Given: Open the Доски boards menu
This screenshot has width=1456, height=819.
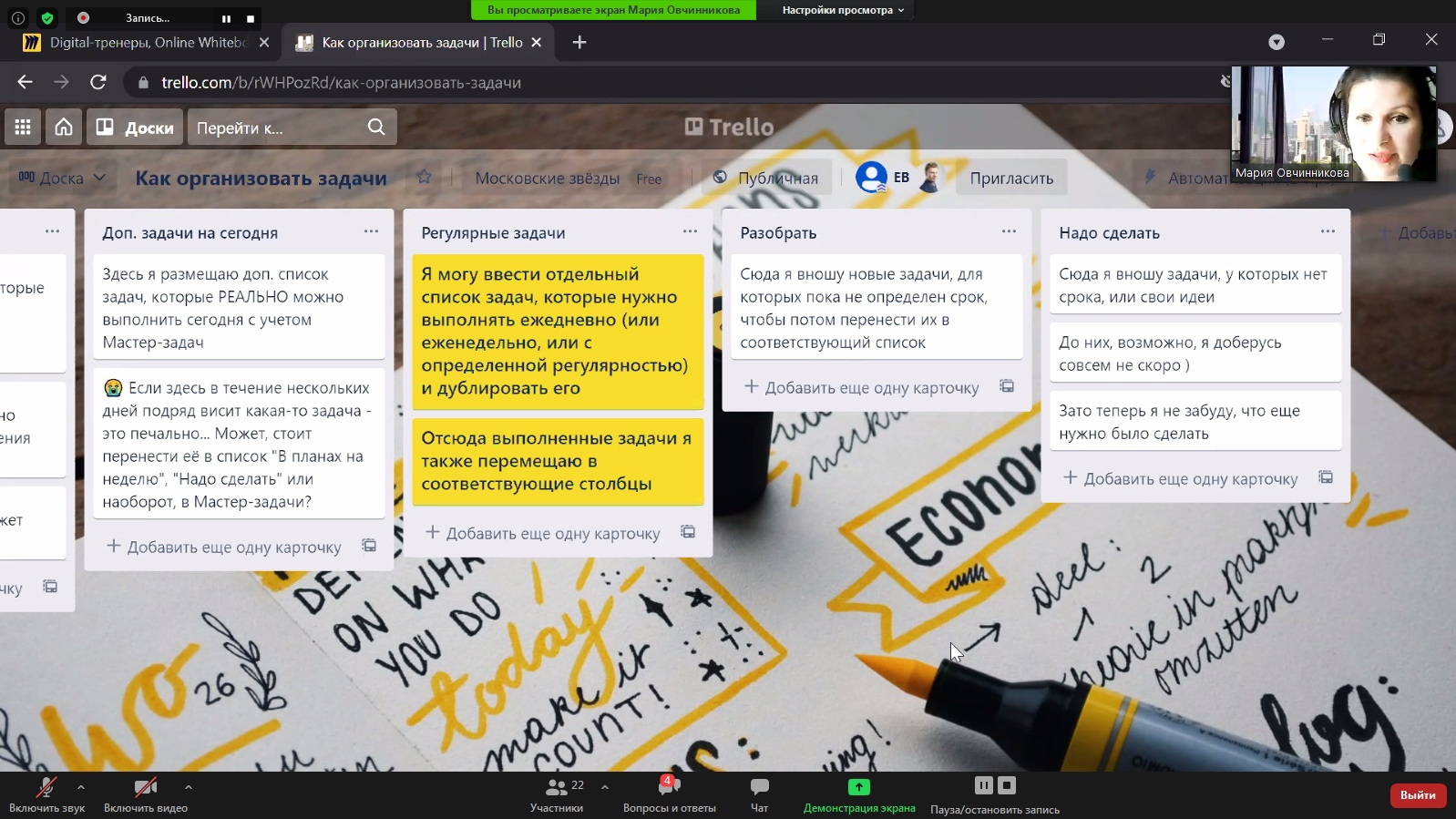Looking at the screenshot, I should pyautogui.click(x=135, y=128).
